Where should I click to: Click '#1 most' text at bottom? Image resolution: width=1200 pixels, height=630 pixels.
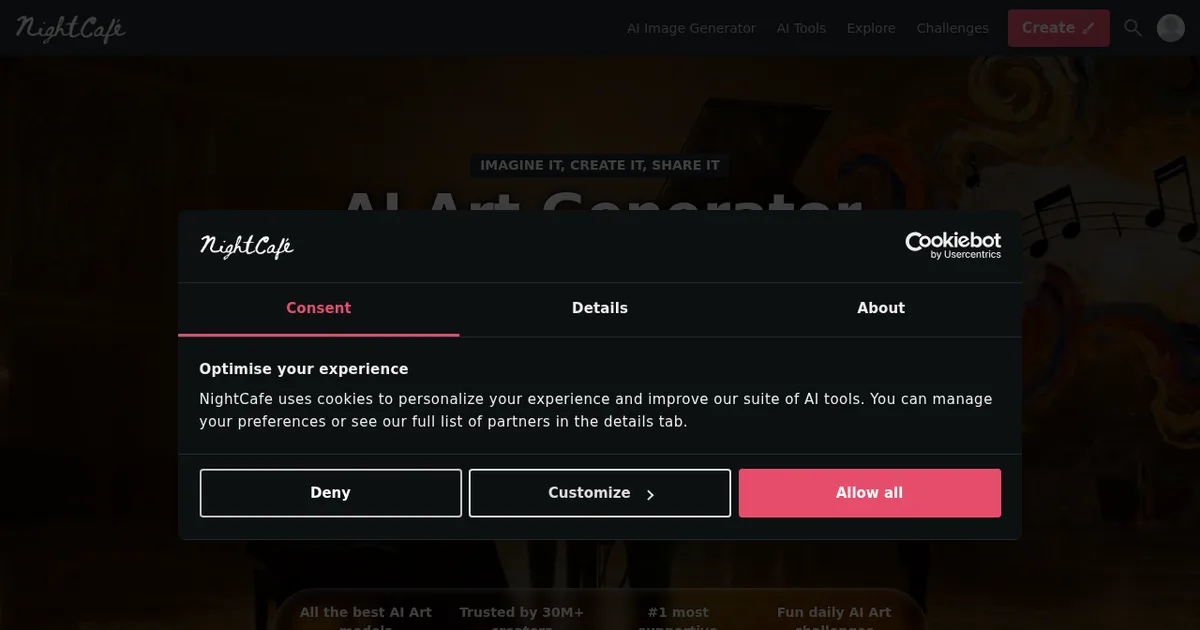tap(678, 612)
